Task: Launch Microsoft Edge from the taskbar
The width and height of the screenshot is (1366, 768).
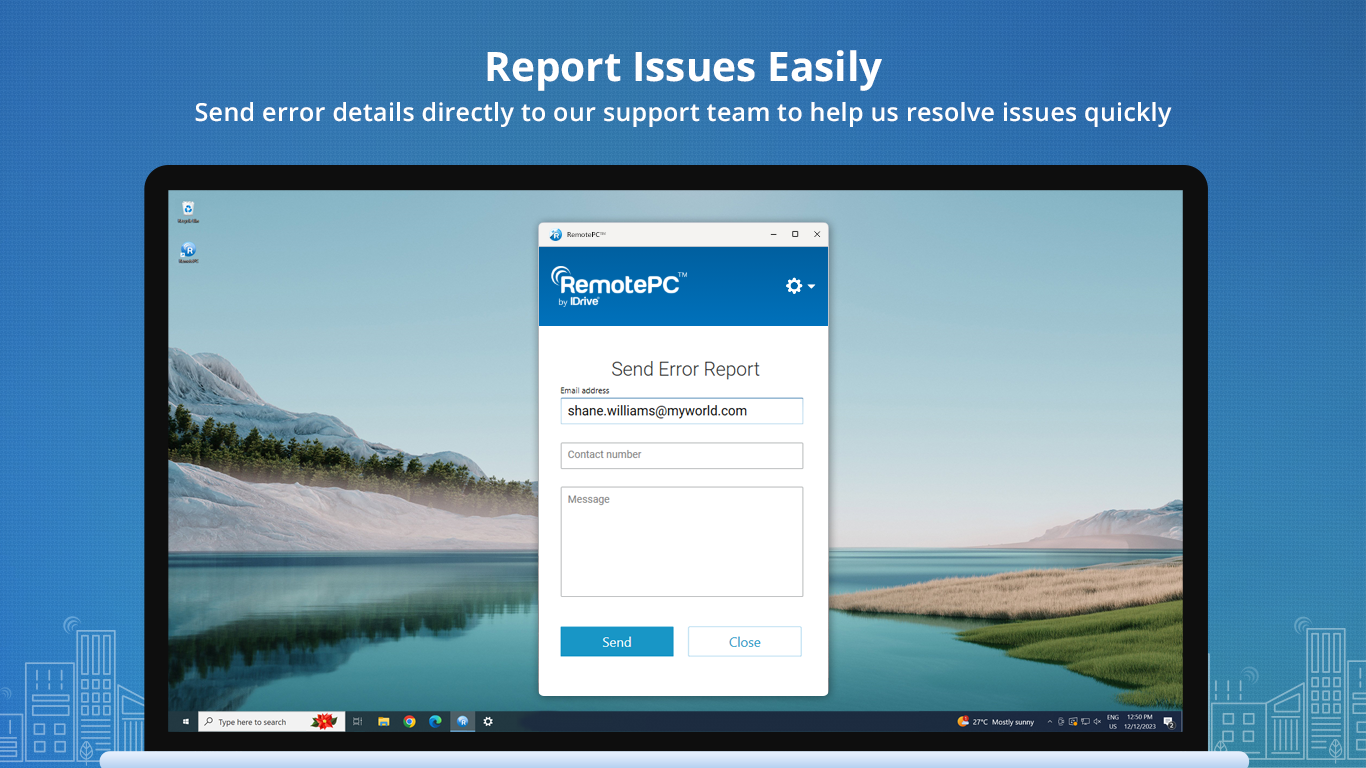Action: pos(436,721)
